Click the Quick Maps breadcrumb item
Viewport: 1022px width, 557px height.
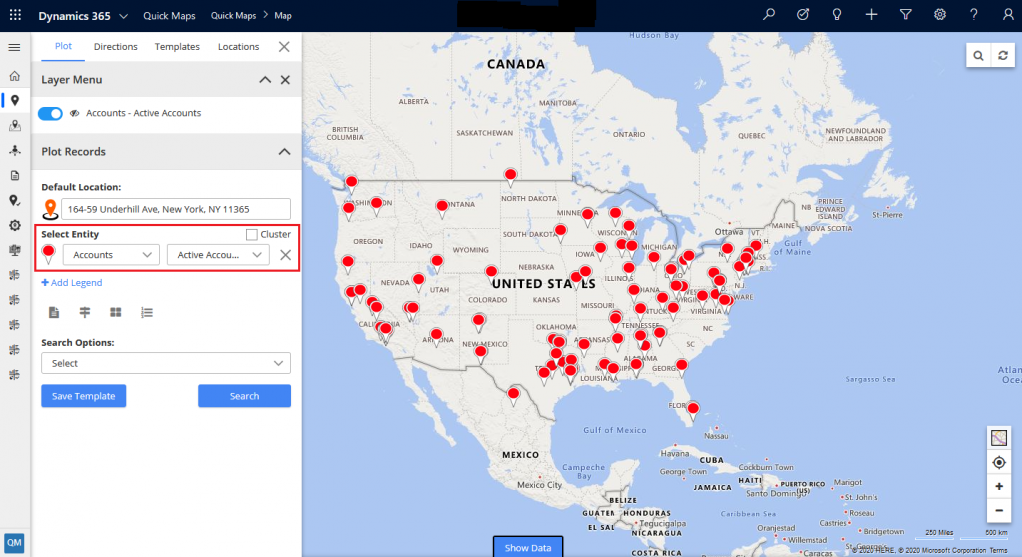coord(233,16)
